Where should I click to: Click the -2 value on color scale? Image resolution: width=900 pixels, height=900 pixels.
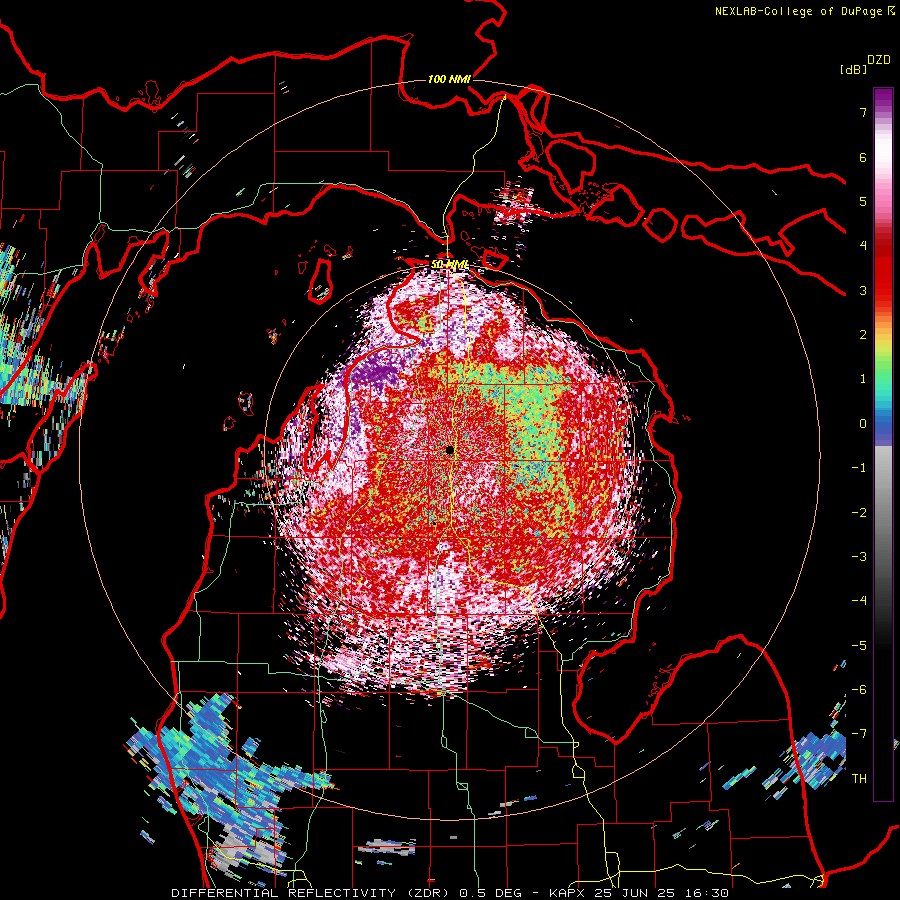click(859, 512)
